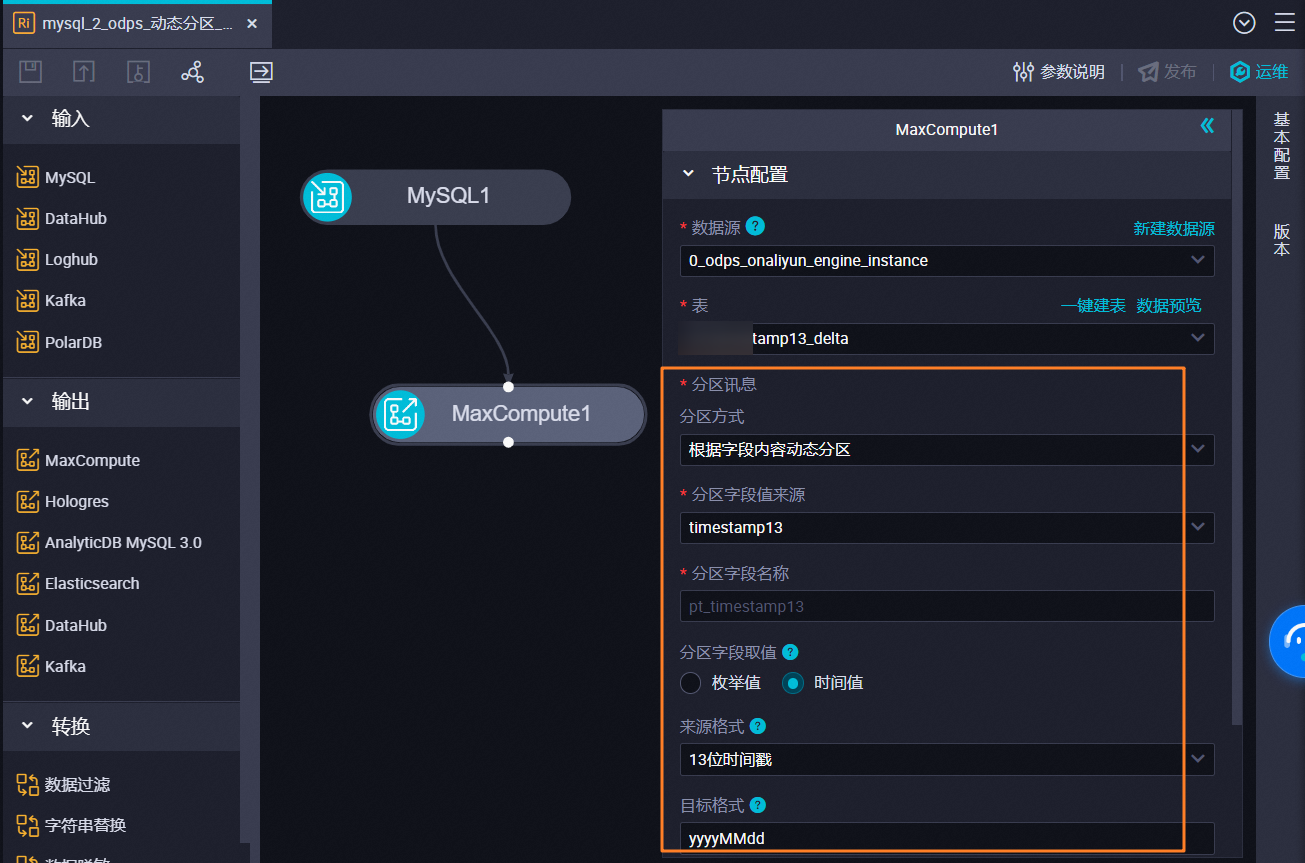Click 新建数据源 link
The width and height of the screenshot is (1305, 863).
pyautogui.click(x=1173, y=229)
